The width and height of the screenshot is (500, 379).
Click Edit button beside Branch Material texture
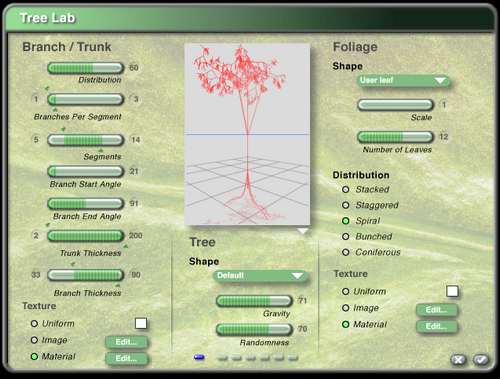(126, 358)
